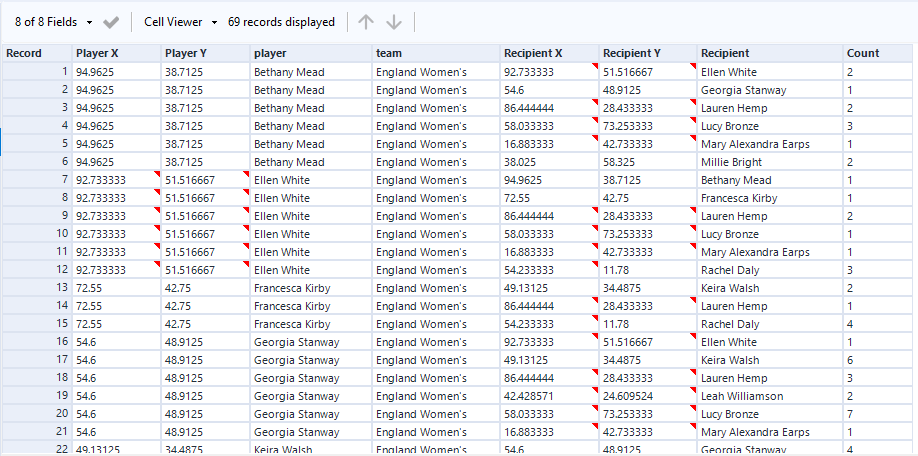Click the Record column header
Image resolution: width=918 pixels, height=456 pixels.
(x=36, y=53)
